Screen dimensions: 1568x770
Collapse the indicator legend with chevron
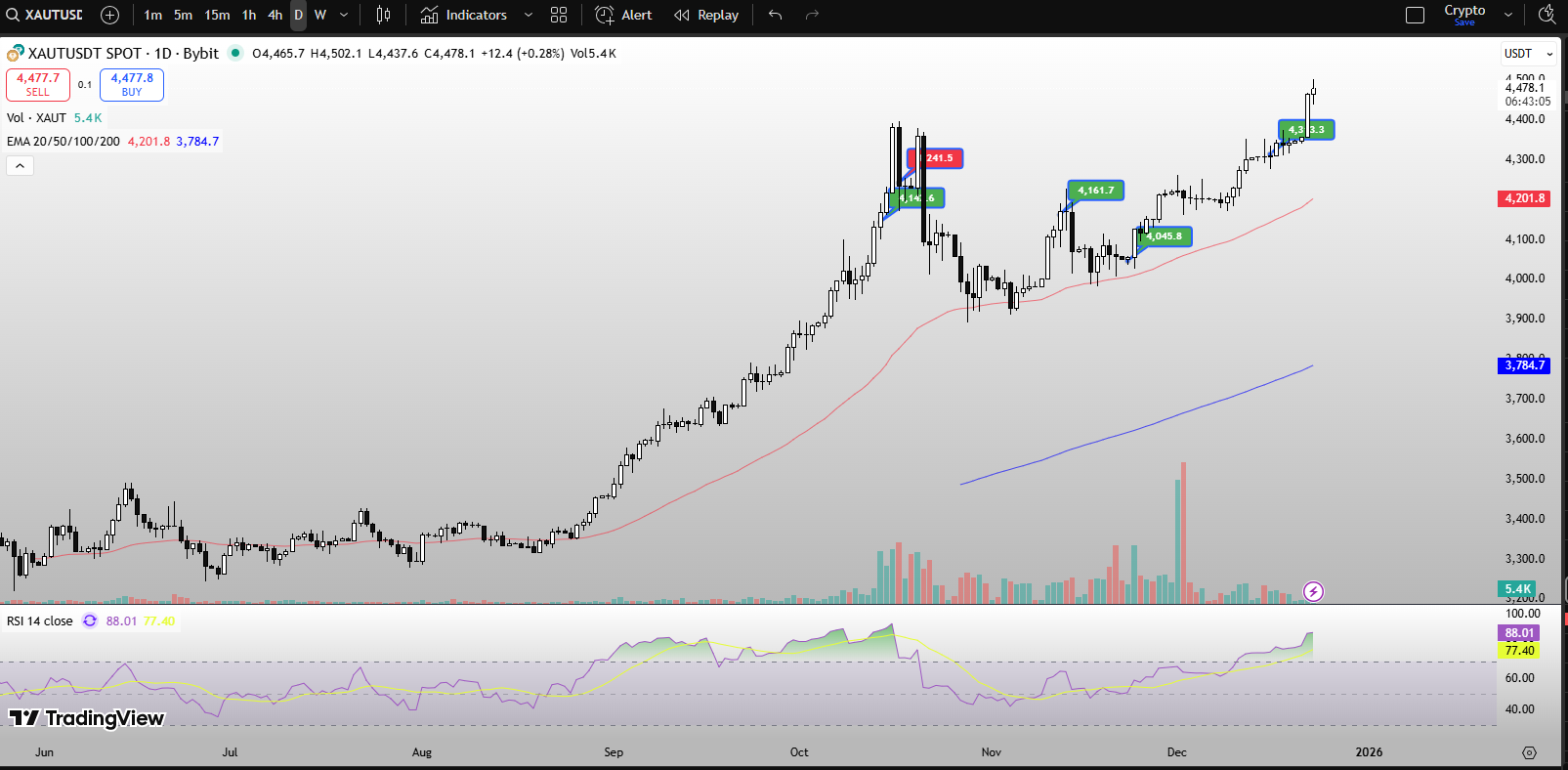coord(20,166)
